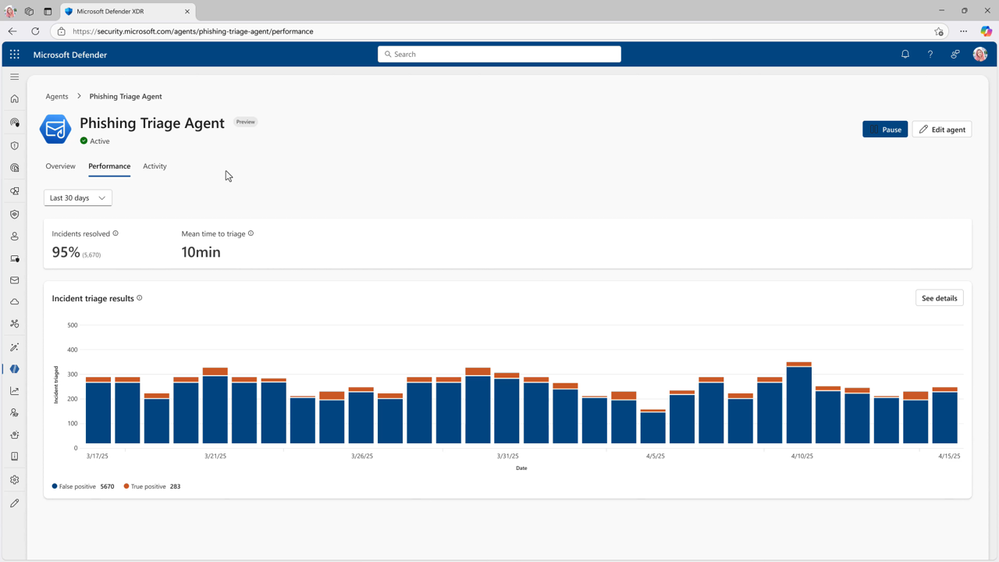Image resolution: width=999 pixels, height=562 pixels.
Task: Open the app launcher waffle icon
Action: click(15, 55)
